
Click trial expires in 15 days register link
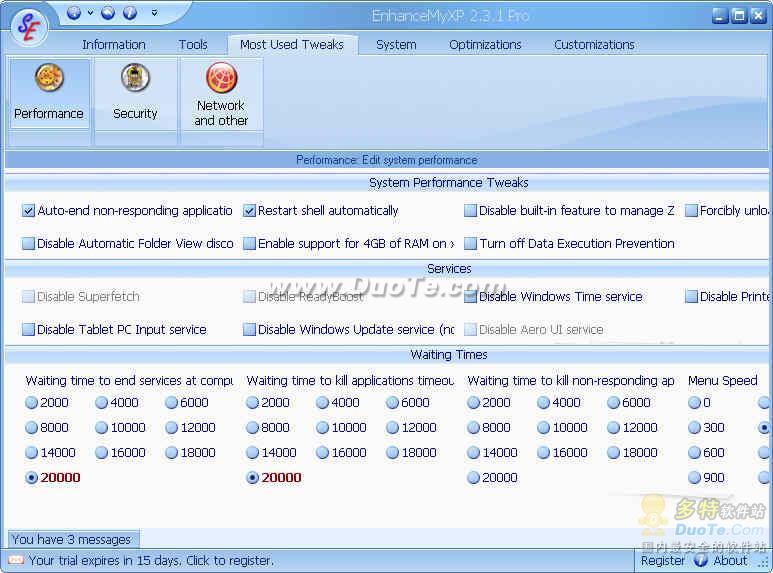pyautogui.click(x=151, y=561)
